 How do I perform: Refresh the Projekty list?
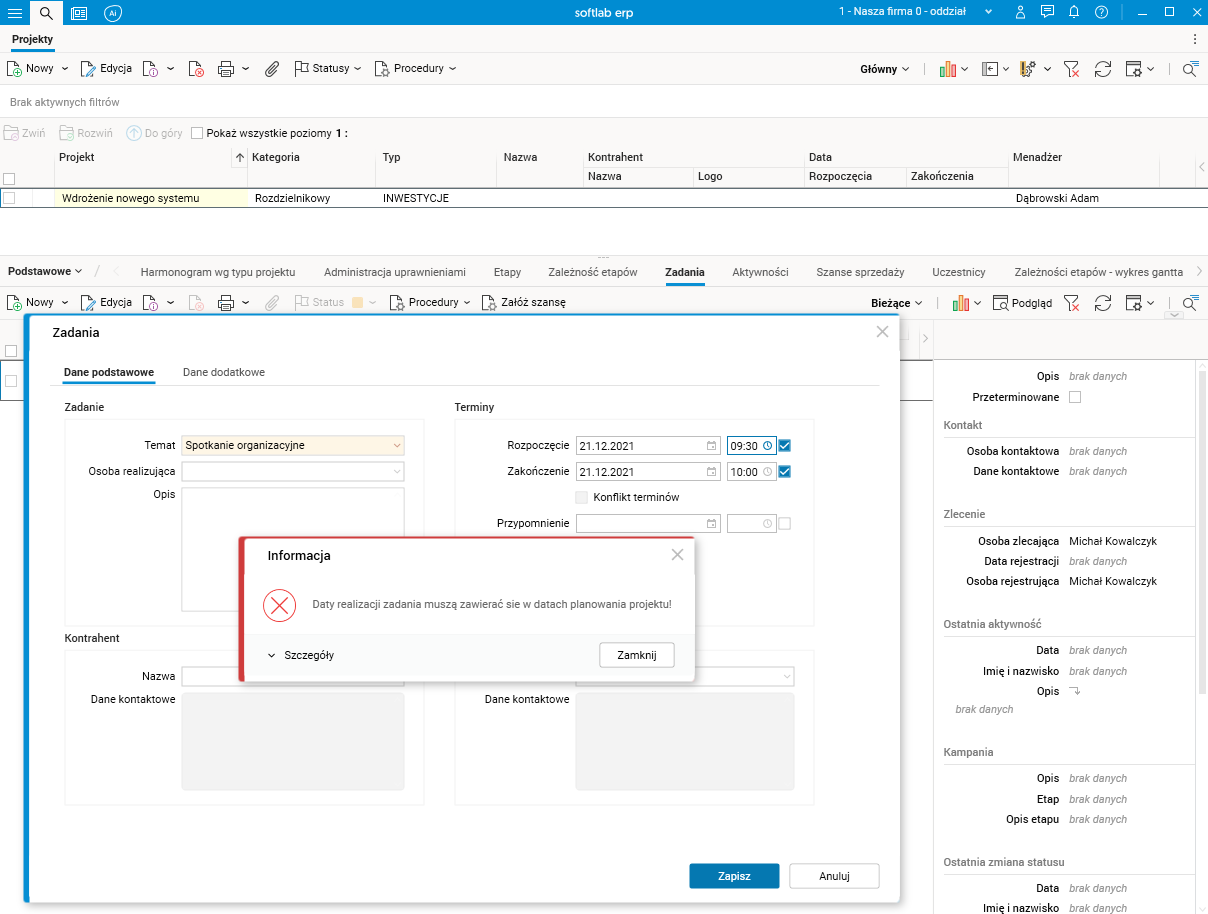1103,69
